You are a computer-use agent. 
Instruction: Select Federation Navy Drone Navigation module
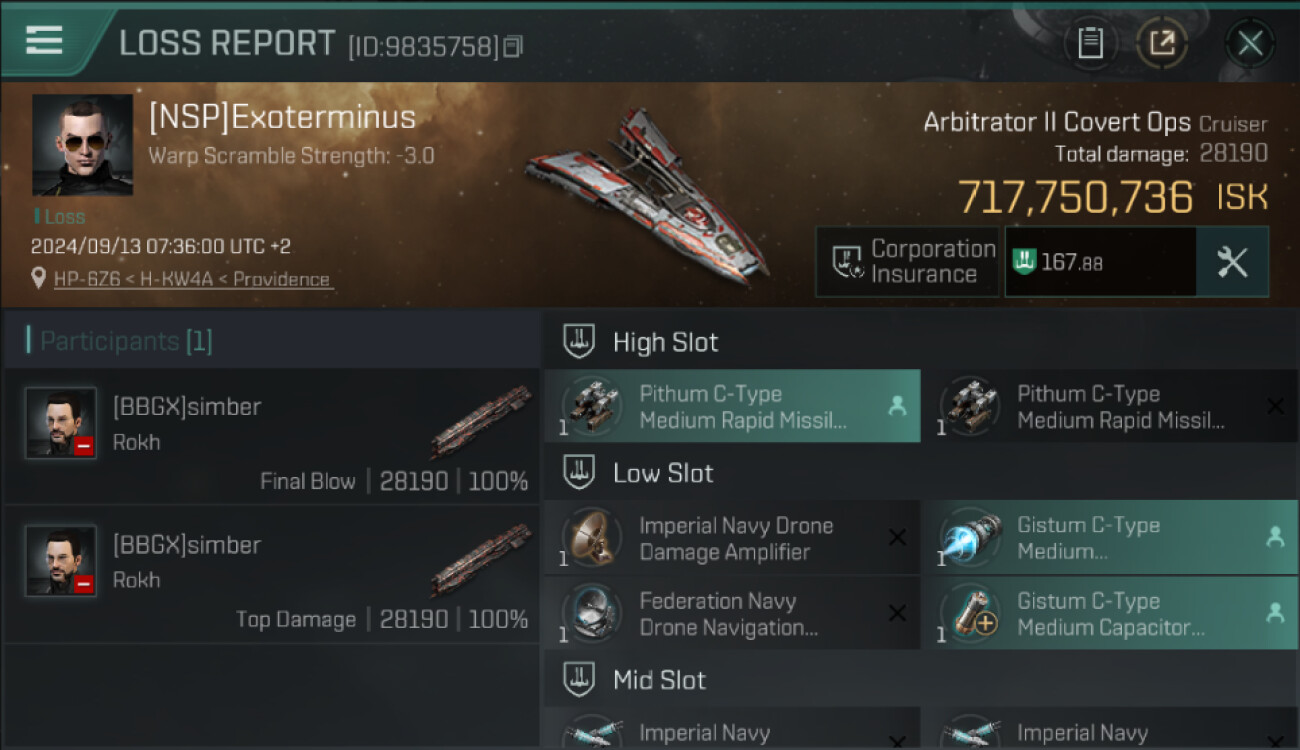732,614
